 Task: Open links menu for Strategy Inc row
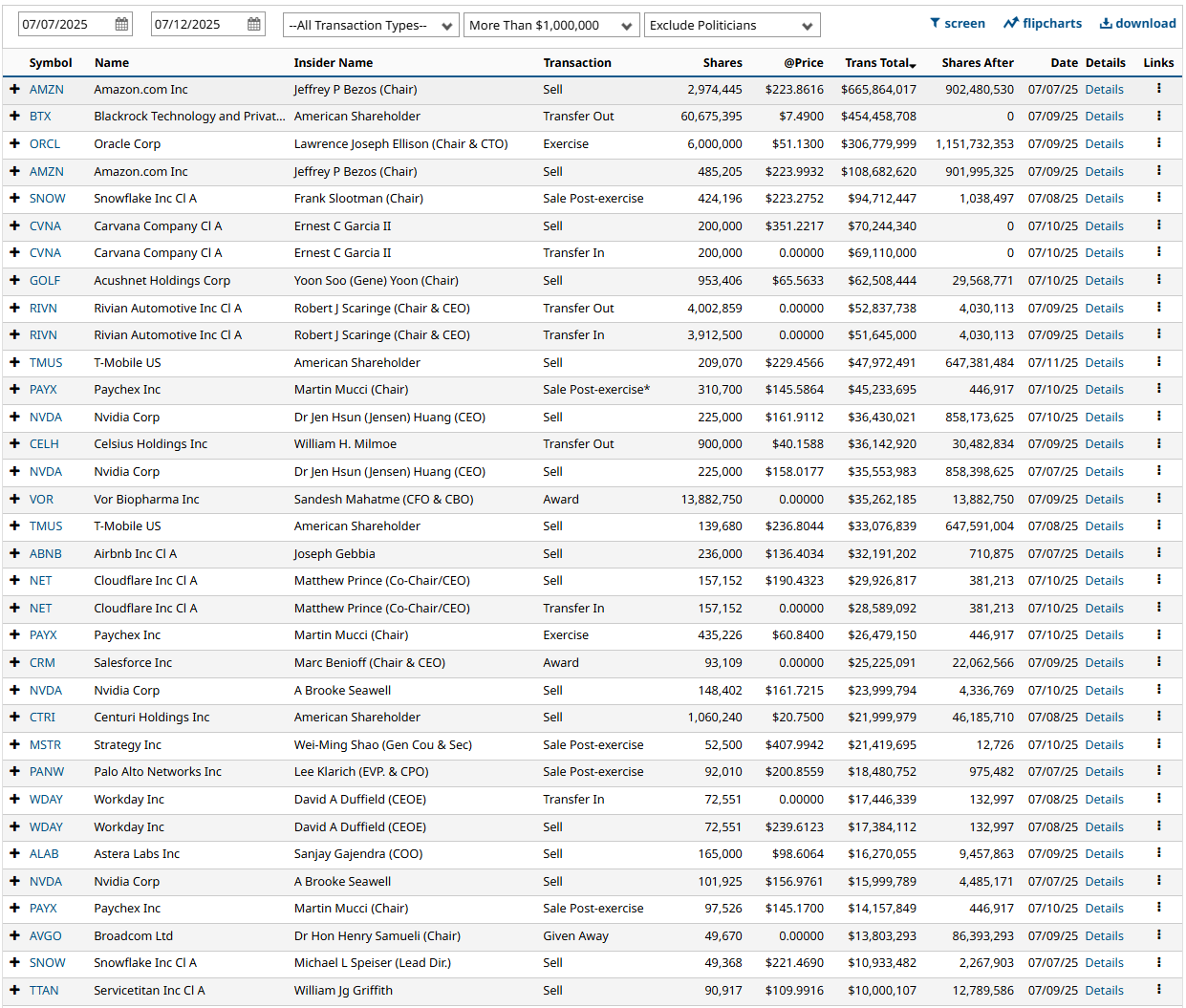pyautogui.click(x=1158, y=744)
